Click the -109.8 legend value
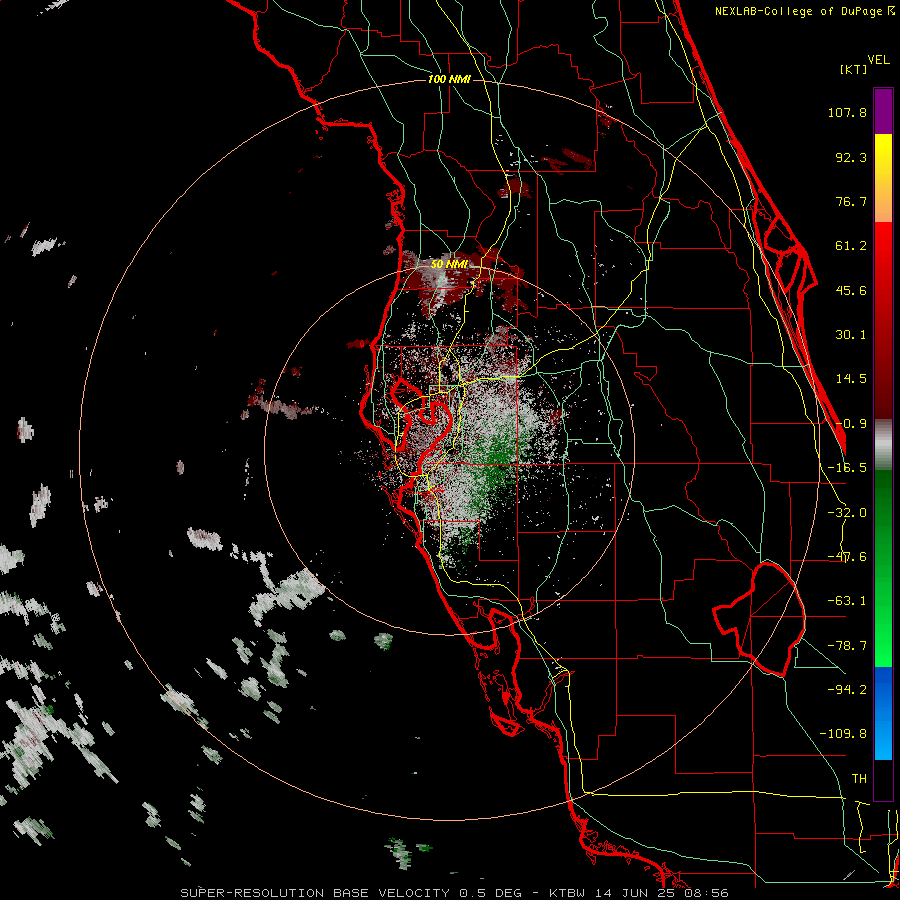The height and width of the screenshot is (900, 900). (843, 734)
